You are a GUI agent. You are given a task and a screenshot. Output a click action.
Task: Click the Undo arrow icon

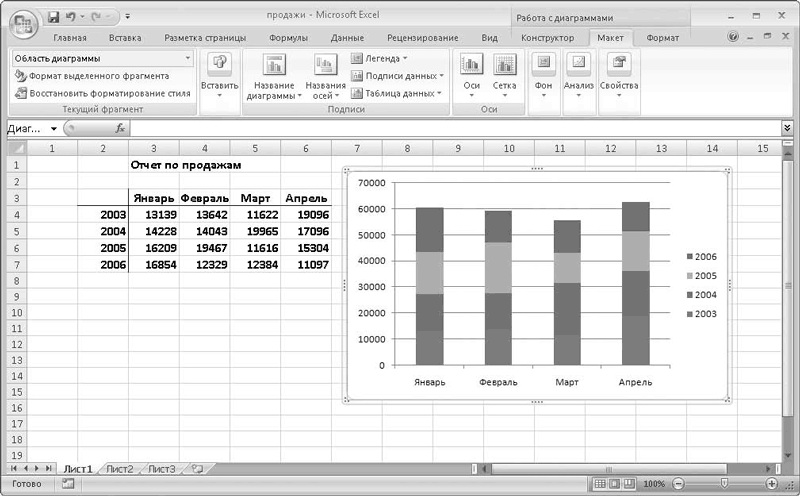(x=72, y=17)
